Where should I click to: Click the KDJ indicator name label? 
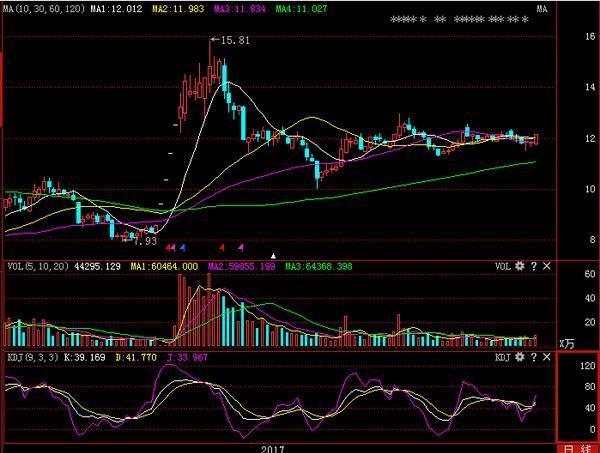(503, 357)
